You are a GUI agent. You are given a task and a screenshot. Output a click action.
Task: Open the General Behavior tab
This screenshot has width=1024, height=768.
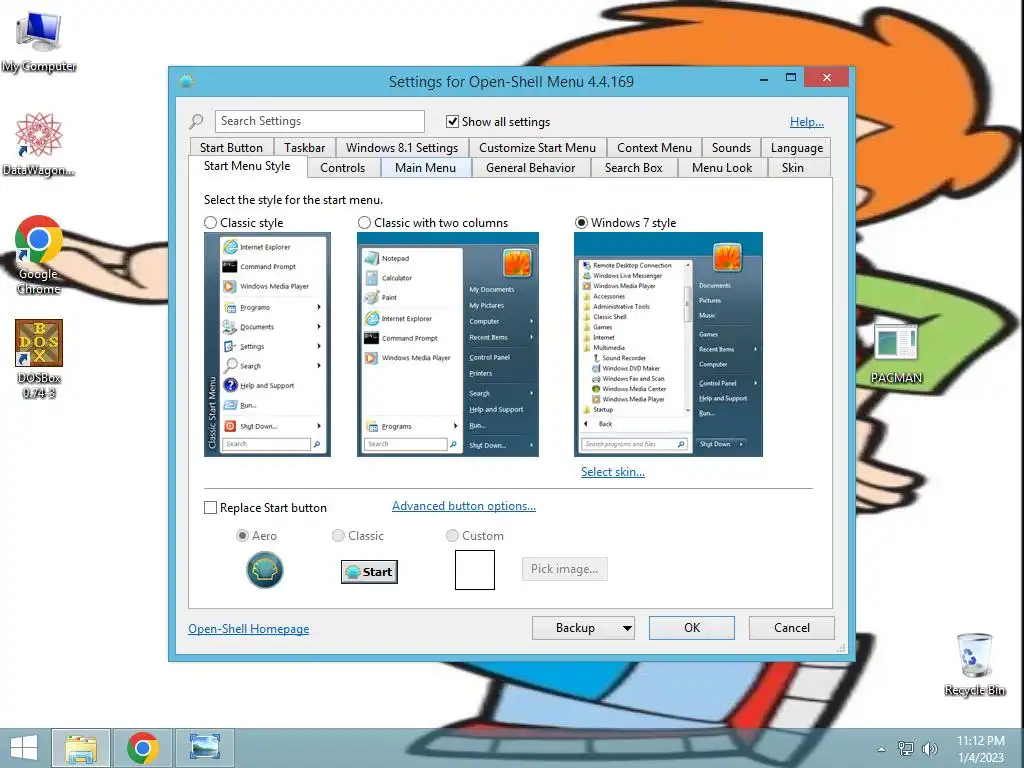(530, 168)
